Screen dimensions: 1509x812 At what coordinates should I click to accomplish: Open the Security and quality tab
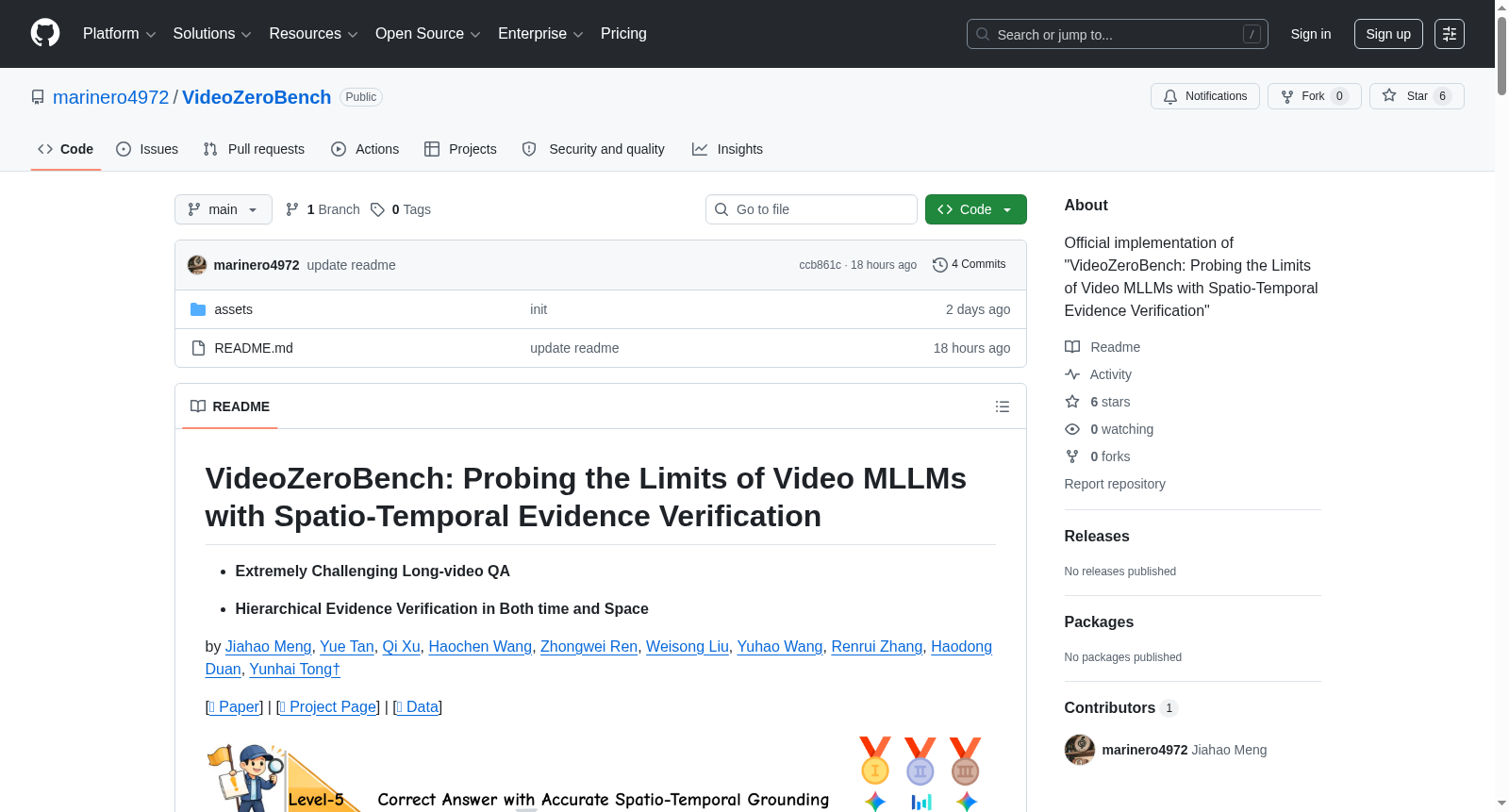coord(593,149)
